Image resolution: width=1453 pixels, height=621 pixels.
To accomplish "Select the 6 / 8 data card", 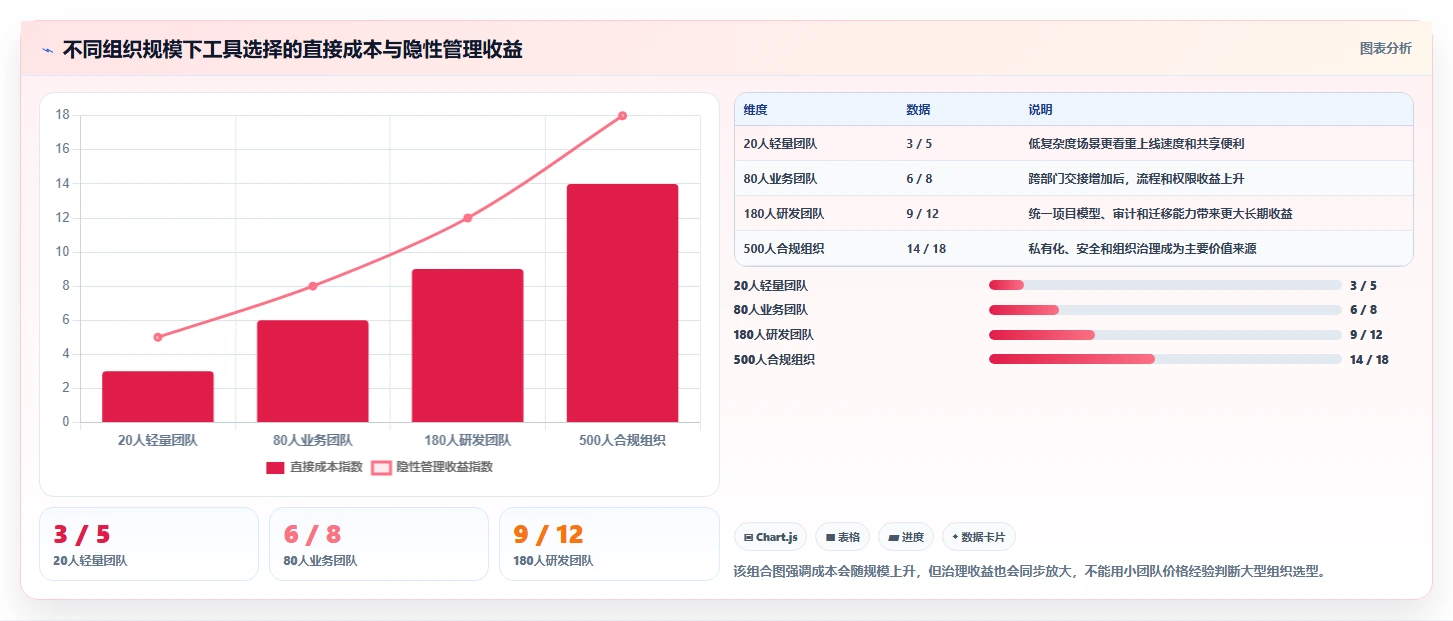I will [x=379, y=544].
